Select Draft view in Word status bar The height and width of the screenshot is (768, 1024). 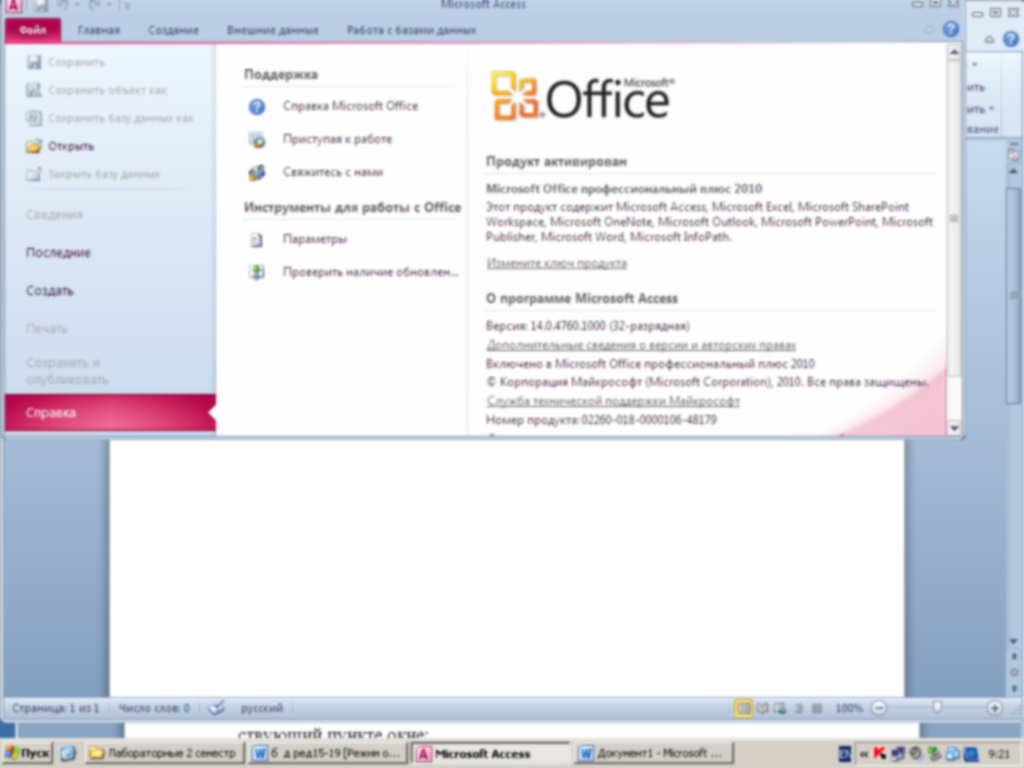coord(816,708)
